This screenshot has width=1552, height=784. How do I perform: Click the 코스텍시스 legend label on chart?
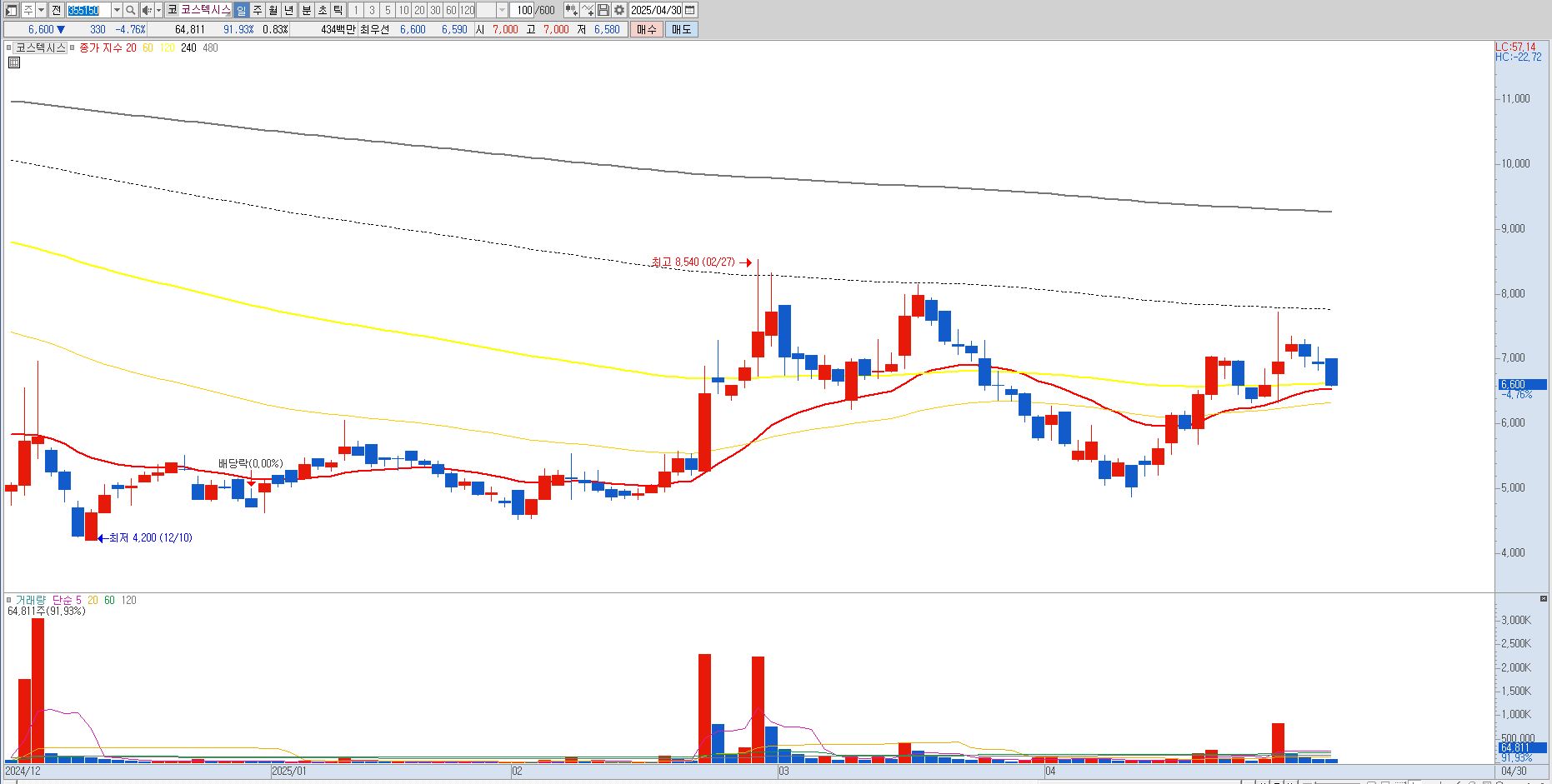point(40,47)
